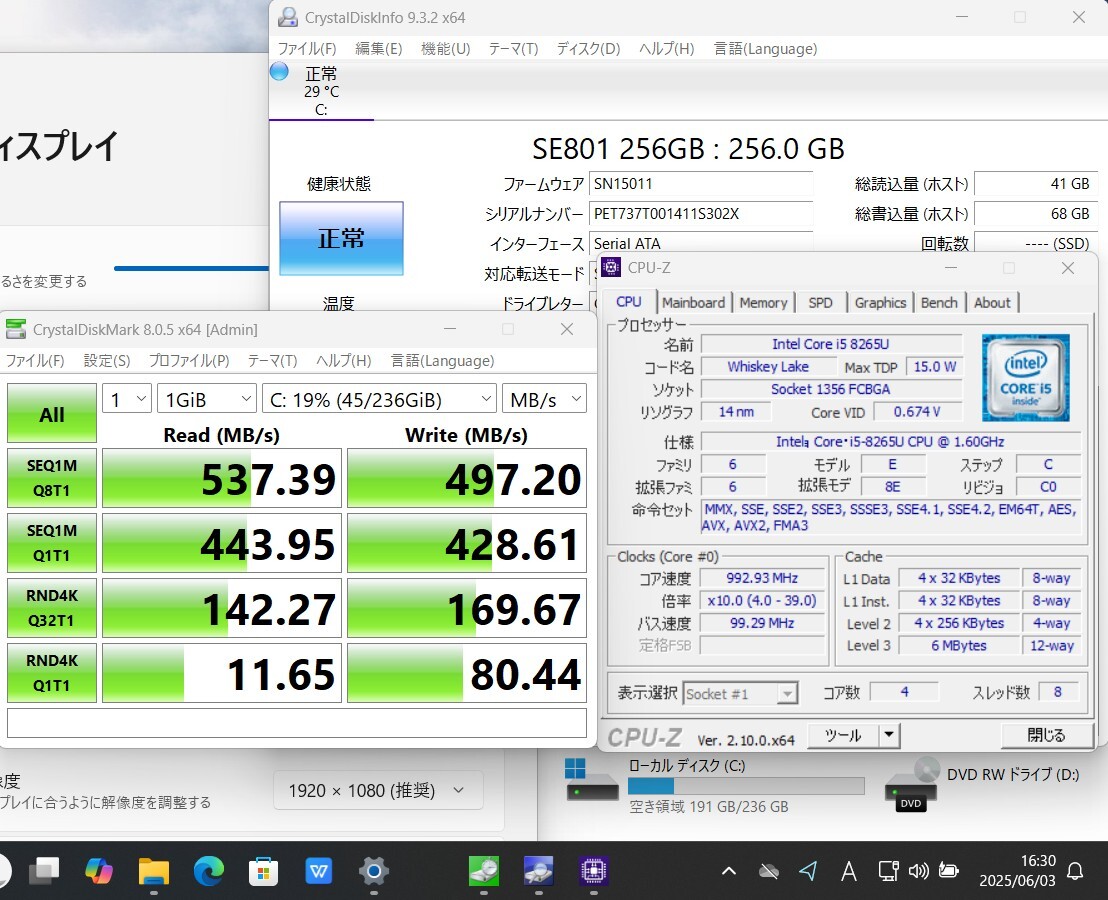Click the CrystalDiskMark icon in the taskbar
This screenshot has height=900, width=1108.
[x=484, y=871]
